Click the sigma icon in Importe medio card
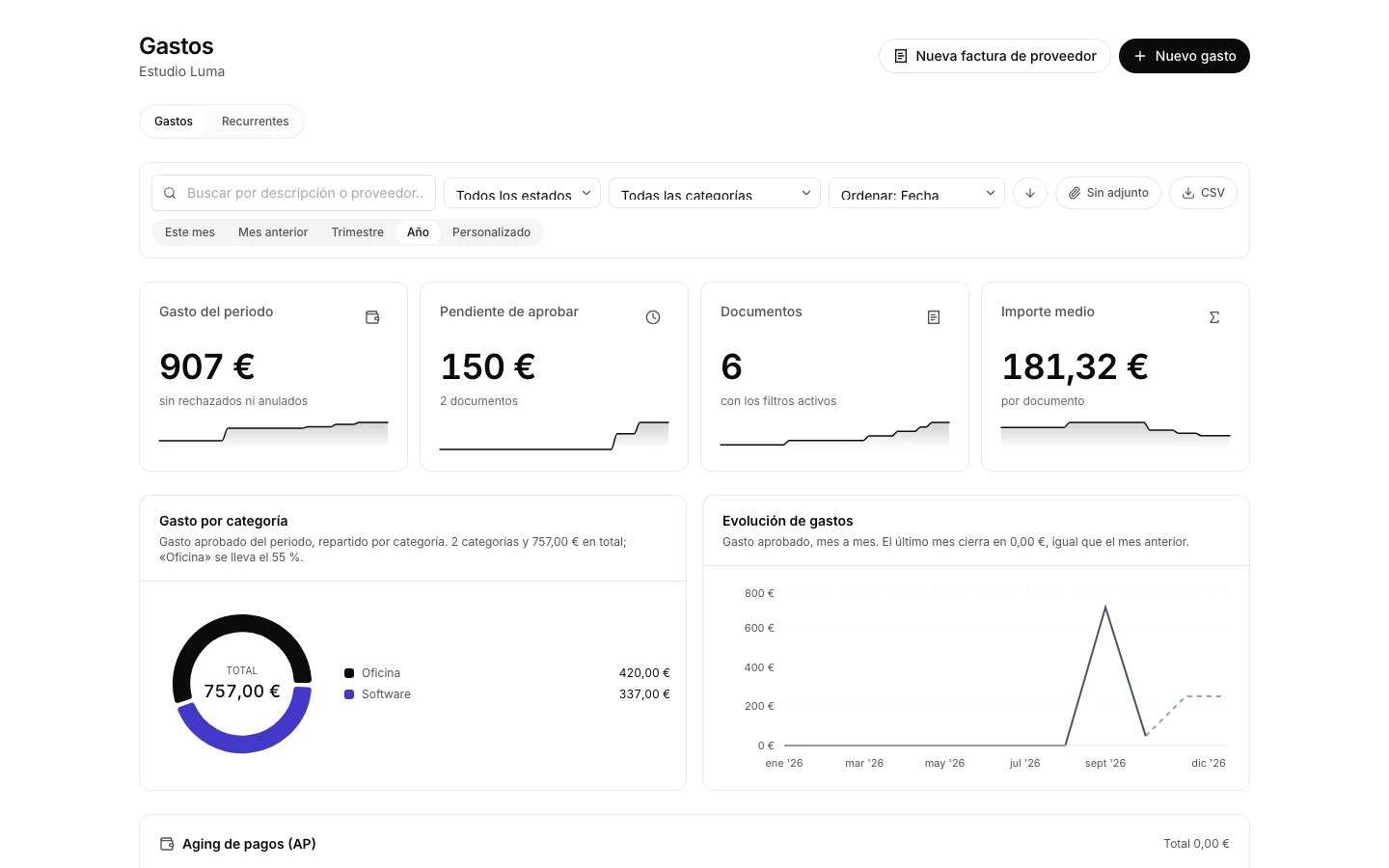The width and height of the screenshot is (1389, 868). (1214, 317)
